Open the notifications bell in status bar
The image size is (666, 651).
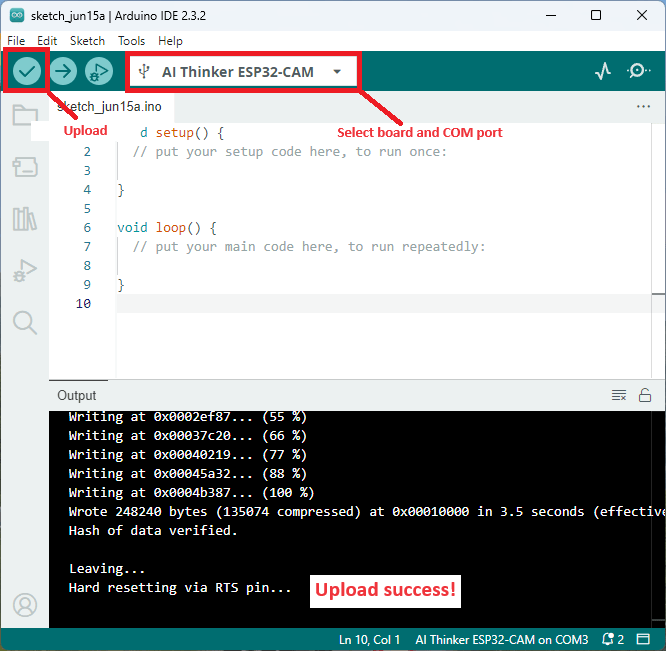pos(612,639)
